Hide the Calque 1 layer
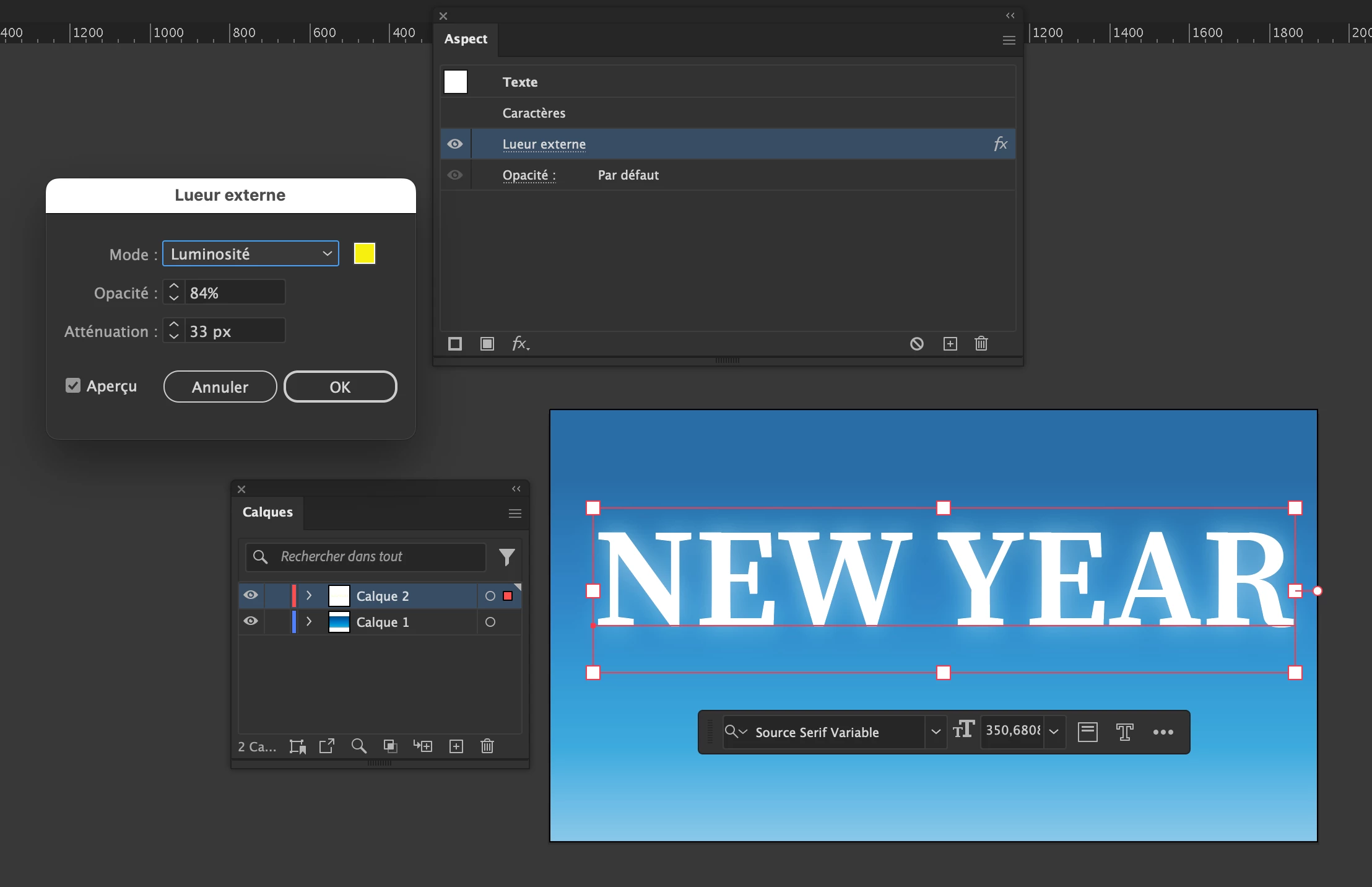This screenshot has width=1372, height=887. tap(251, 621)
